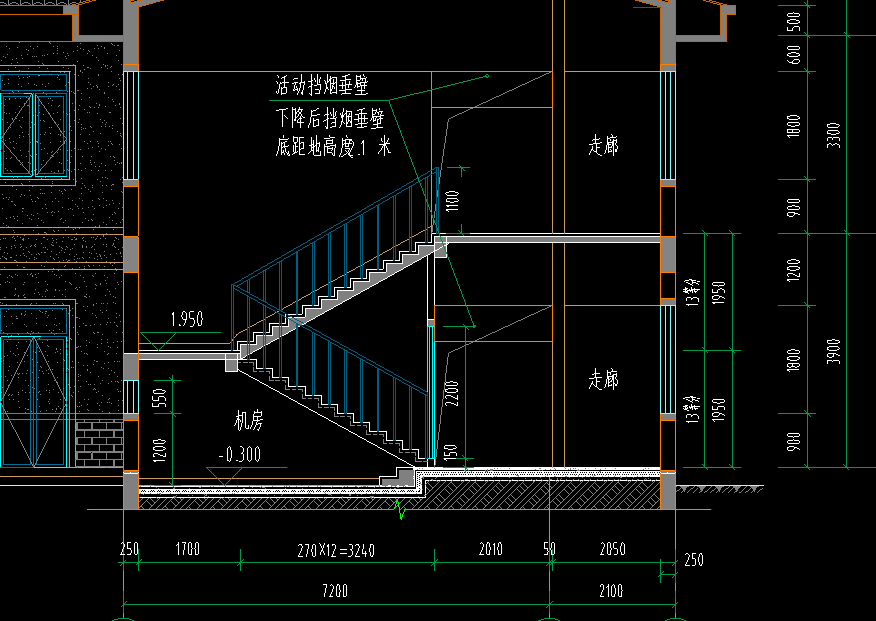Viewport: 876px width, 621px height.
Task: Select the 底距地高度.1 米 note
Action: pyautogui.click(x=333, y=147)
